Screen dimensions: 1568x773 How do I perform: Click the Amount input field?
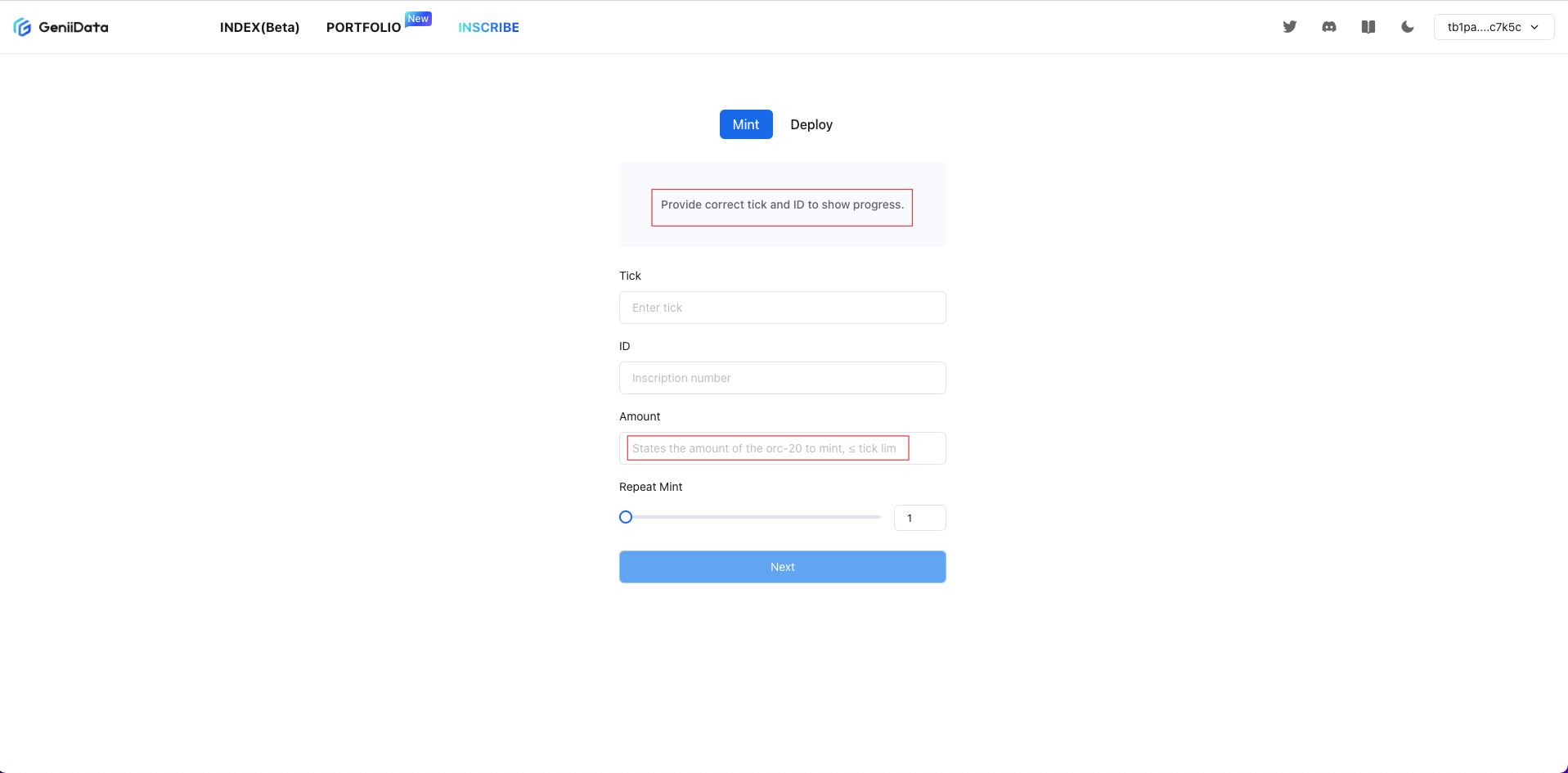click(782, 448)
